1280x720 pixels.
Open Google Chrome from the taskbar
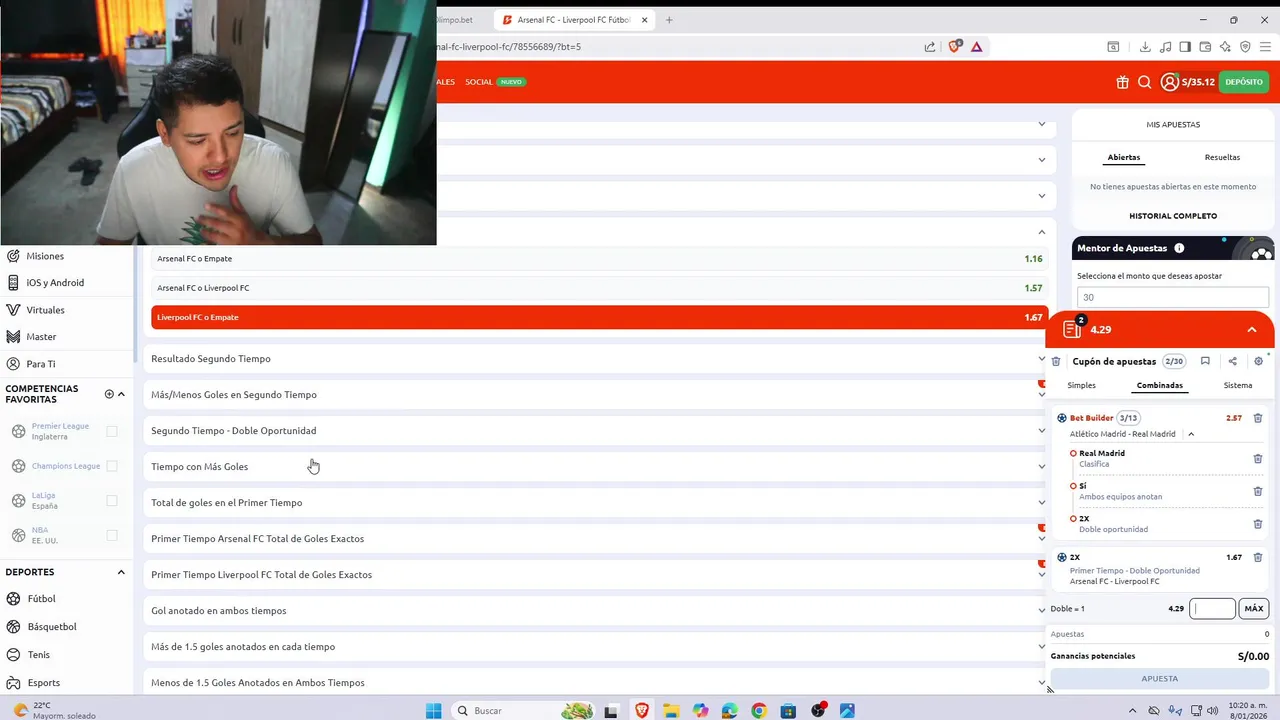[x=759, y=711]
